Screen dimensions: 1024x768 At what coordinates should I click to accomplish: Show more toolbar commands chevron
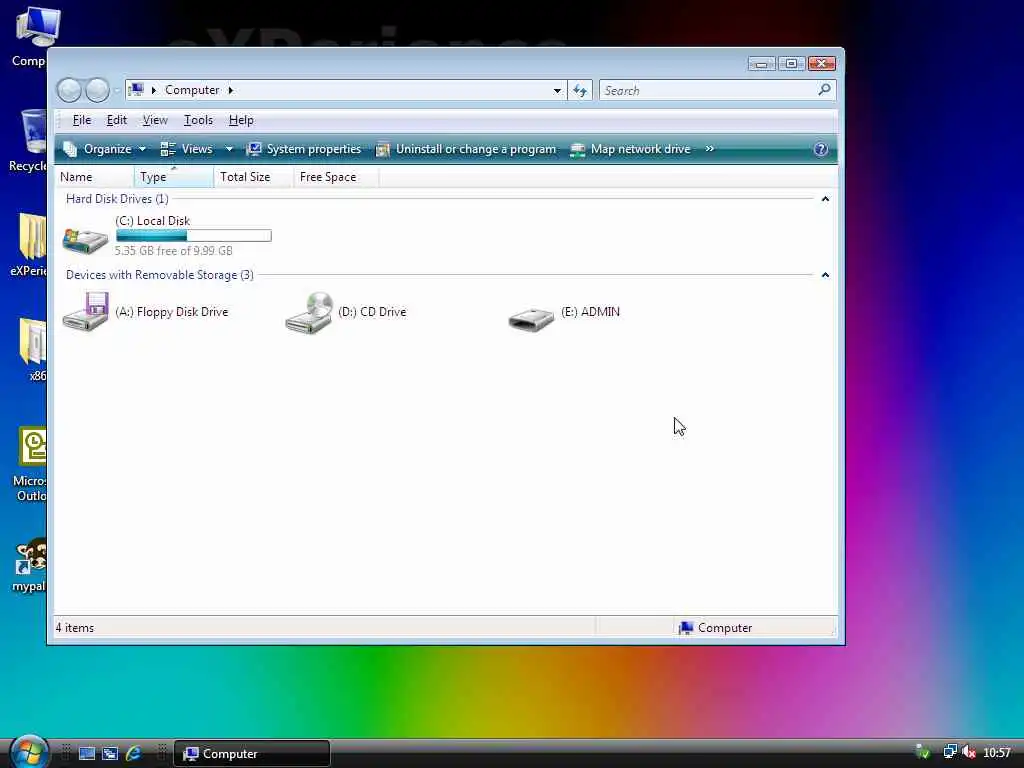[709, 149]
